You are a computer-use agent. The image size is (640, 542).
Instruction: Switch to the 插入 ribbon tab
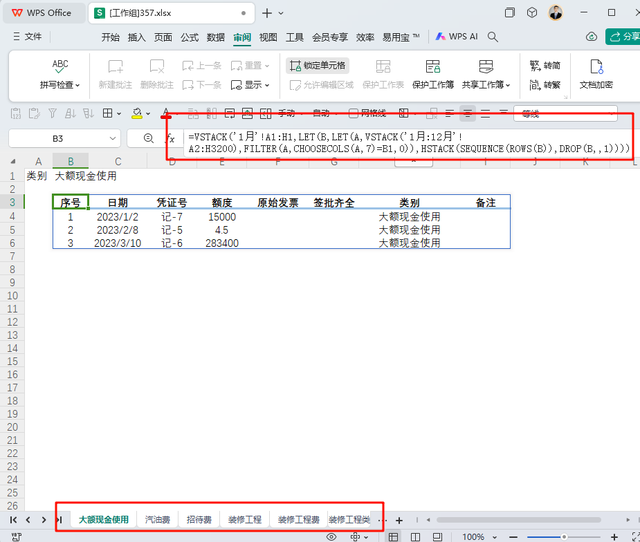(137, 37)
